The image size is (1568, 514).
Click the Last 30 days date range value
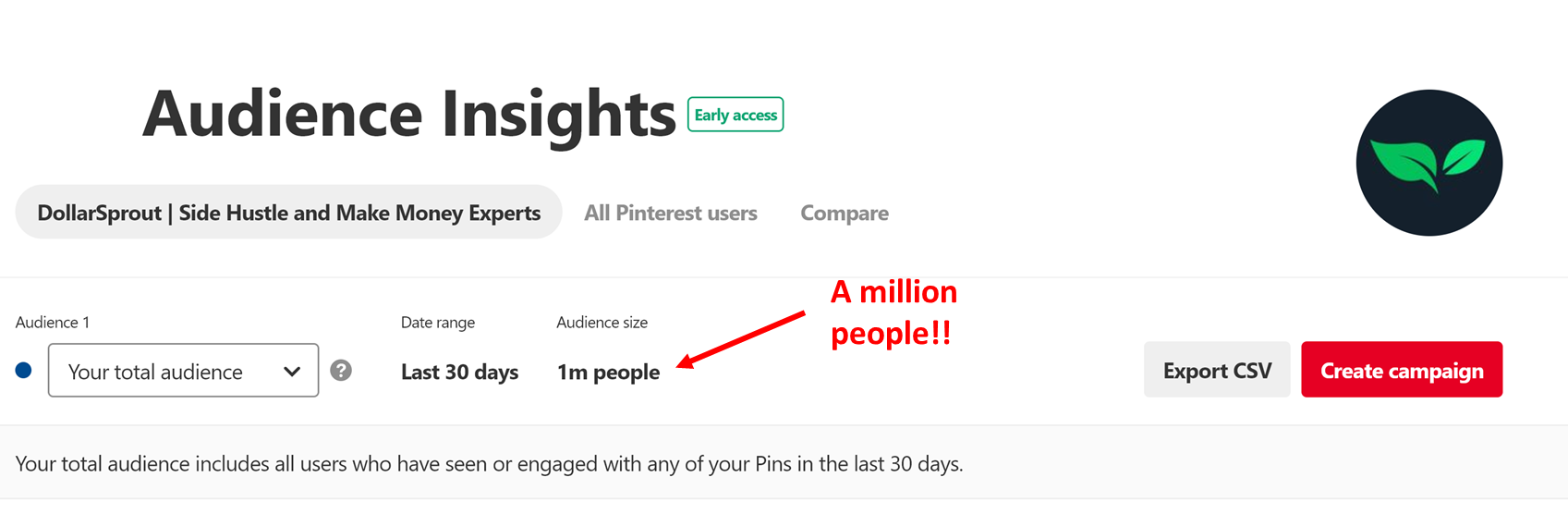click(x=459, y=372)
